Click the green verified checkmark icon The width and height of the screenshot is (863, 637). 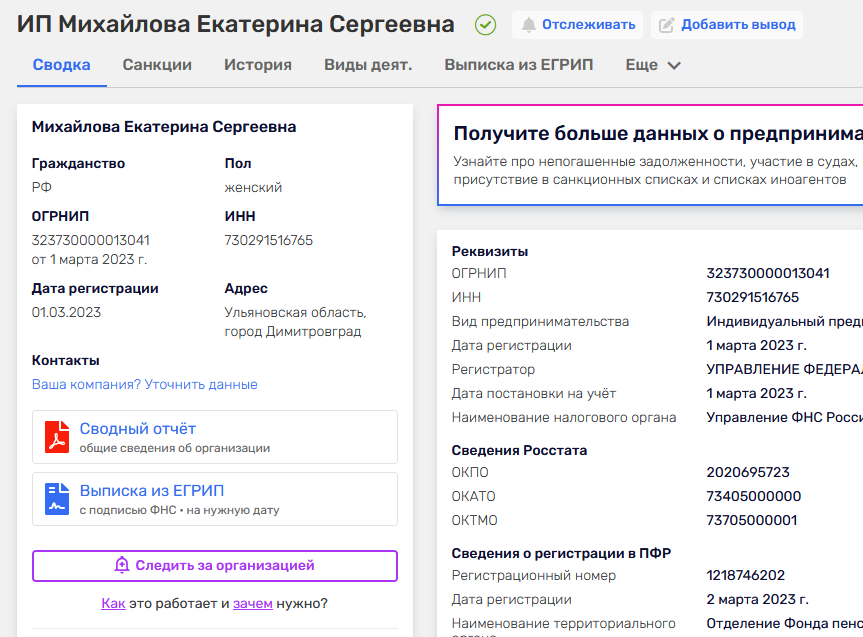(485, 25)
